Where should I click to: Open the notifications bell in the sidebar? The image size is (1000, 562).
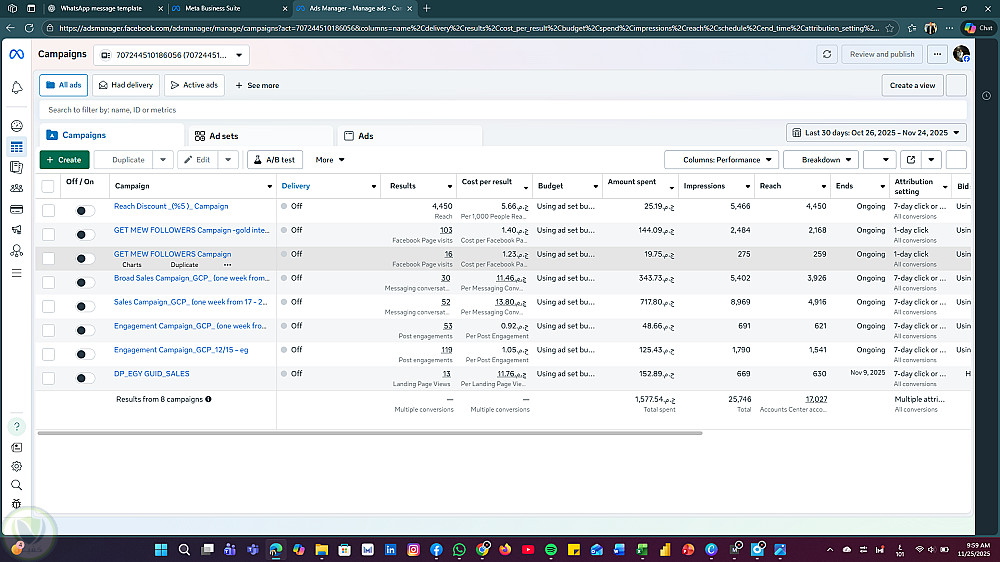coord(17,87)
